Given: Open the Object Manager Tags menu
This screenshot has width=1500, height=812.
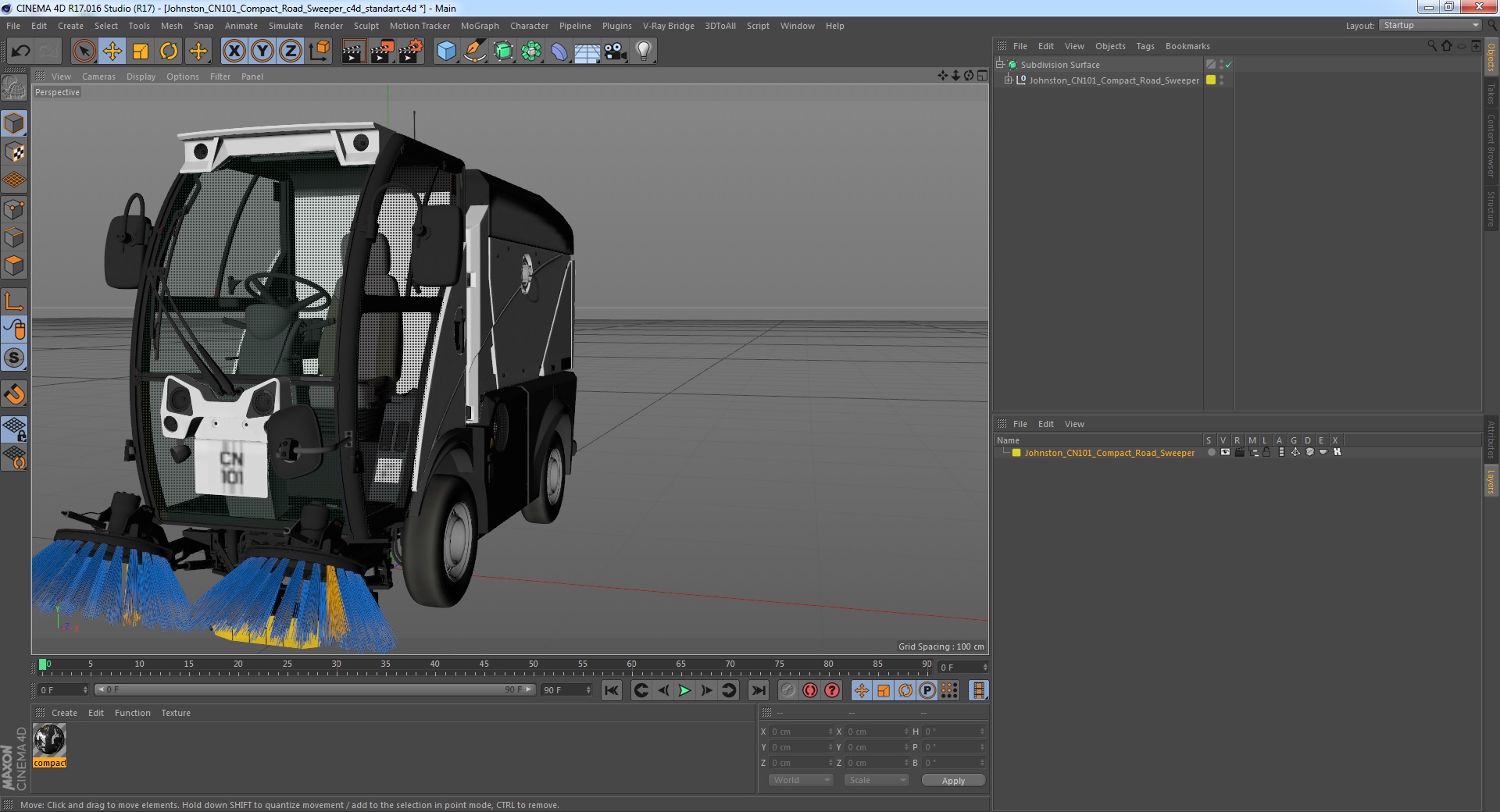Looking at the screenshot, I should 1145,46.
